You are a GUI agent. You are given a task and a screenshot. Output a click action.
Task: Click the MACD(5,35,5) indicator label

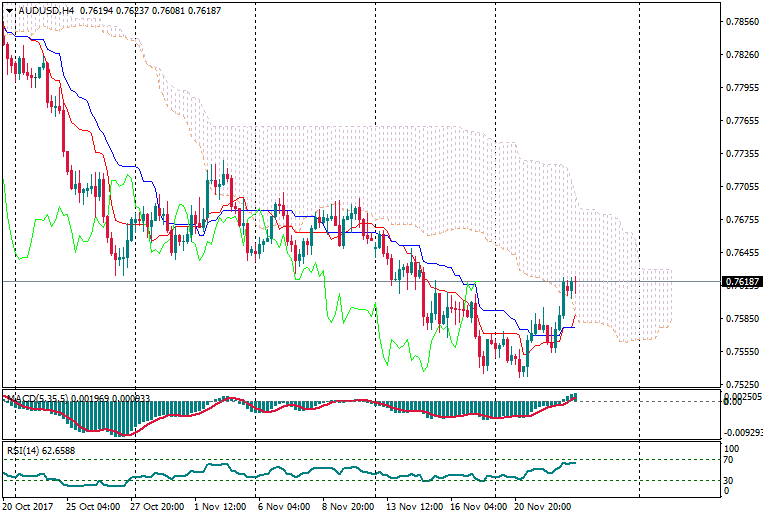pyautogui.click(x=38, y=399)
